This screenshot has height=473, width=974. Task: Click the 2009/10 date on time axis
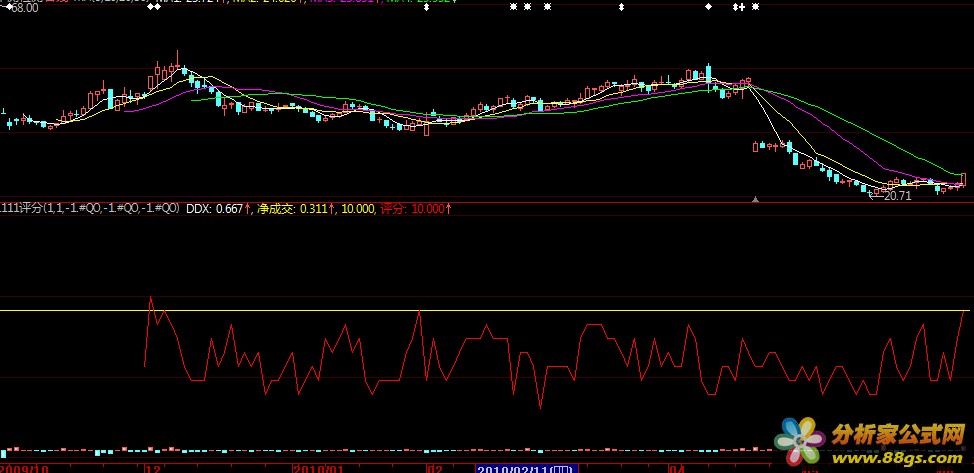[25, 467]
